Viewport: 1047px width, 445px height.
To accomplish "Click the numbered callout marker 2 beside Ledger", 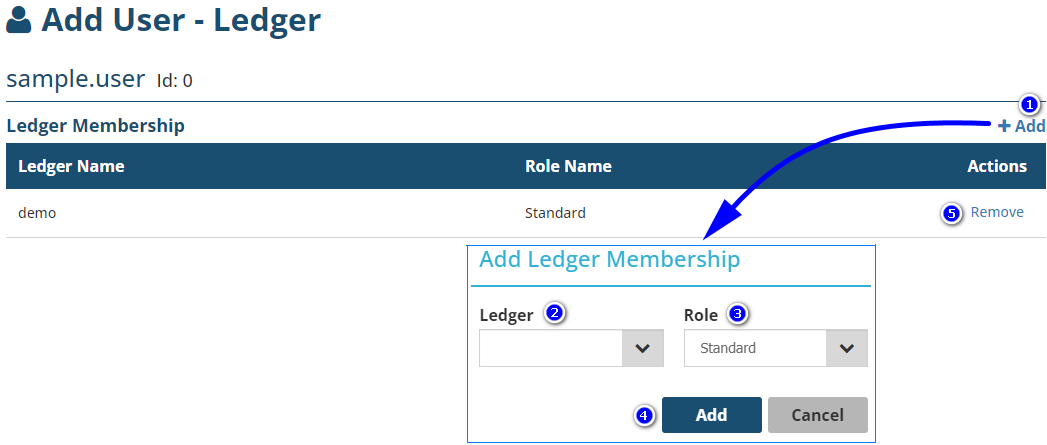I will [x=554, y=313].
